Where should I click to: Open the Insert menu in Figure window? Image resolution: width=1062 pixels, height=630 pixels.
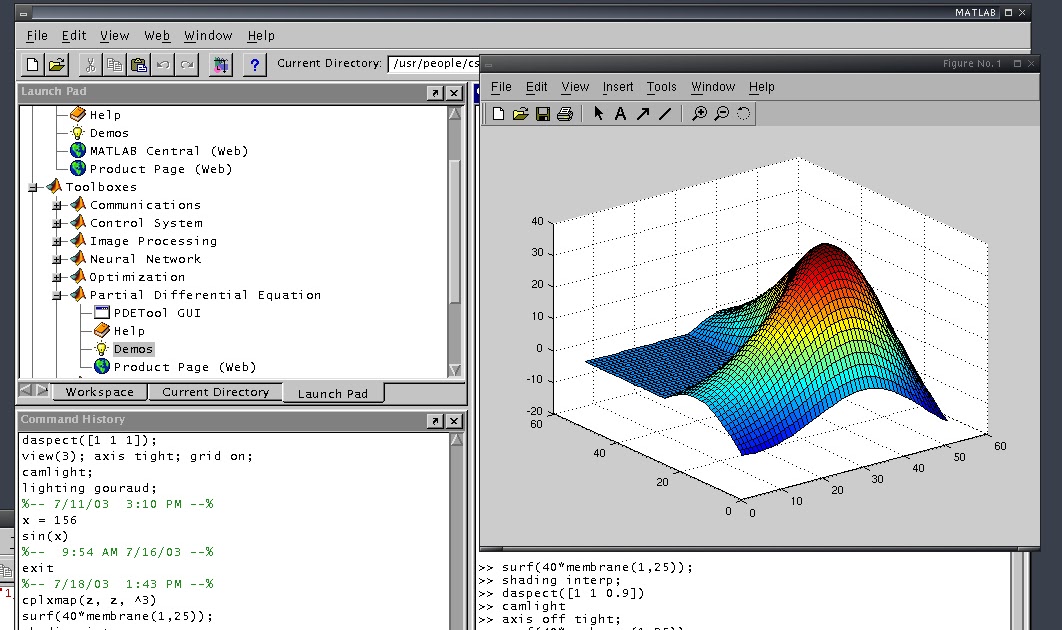coord(617,87)
